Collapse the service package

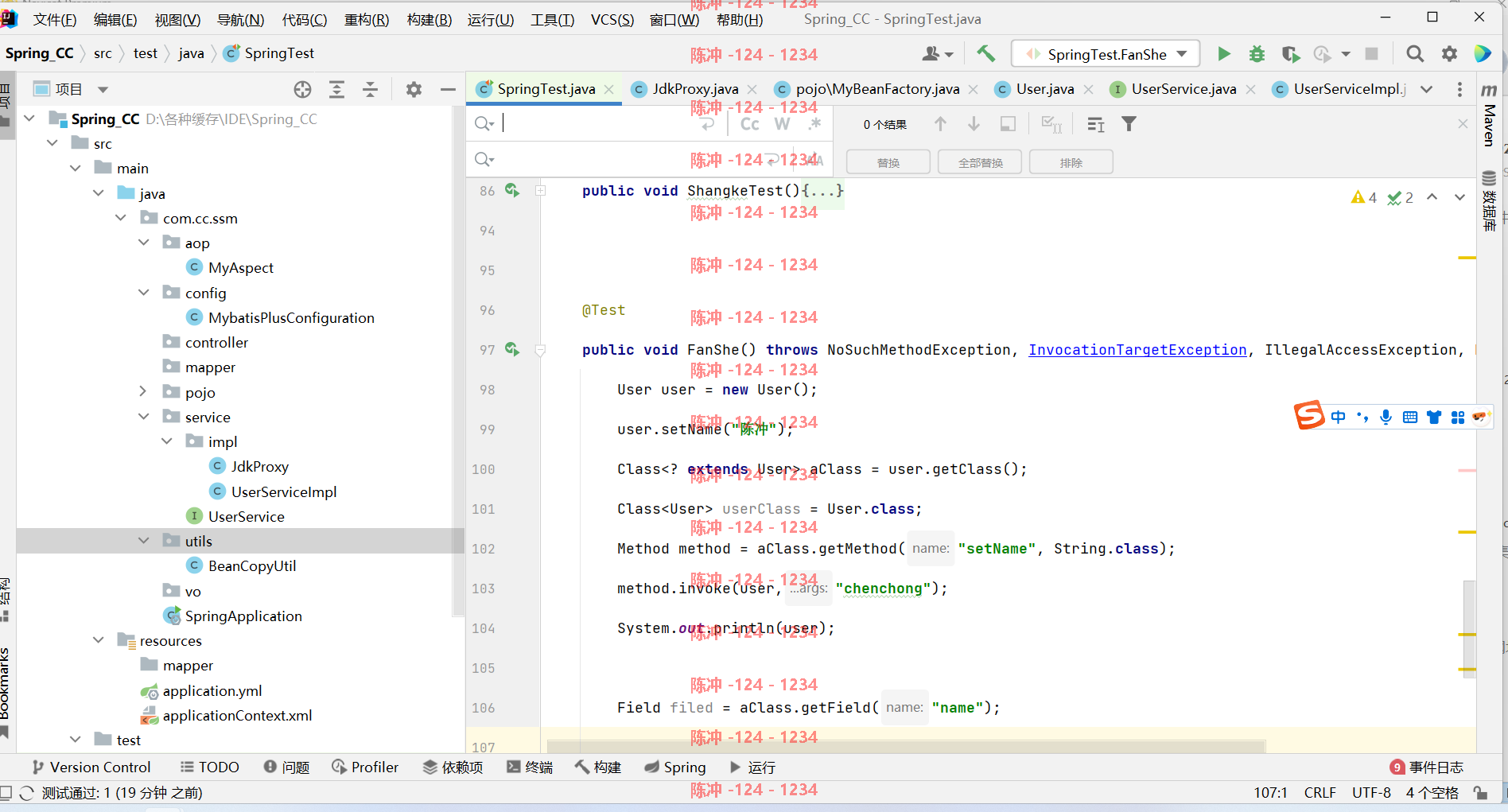144,417
